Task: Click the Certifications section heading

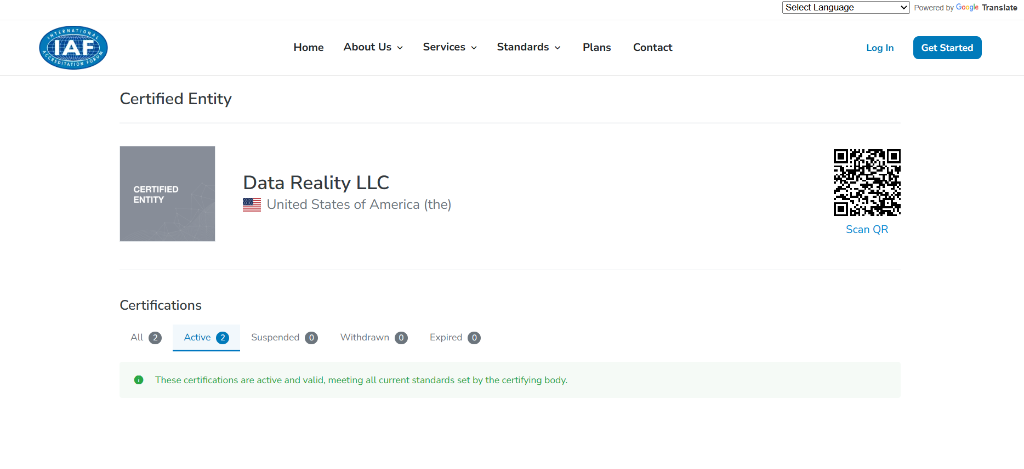Action: 161,305
